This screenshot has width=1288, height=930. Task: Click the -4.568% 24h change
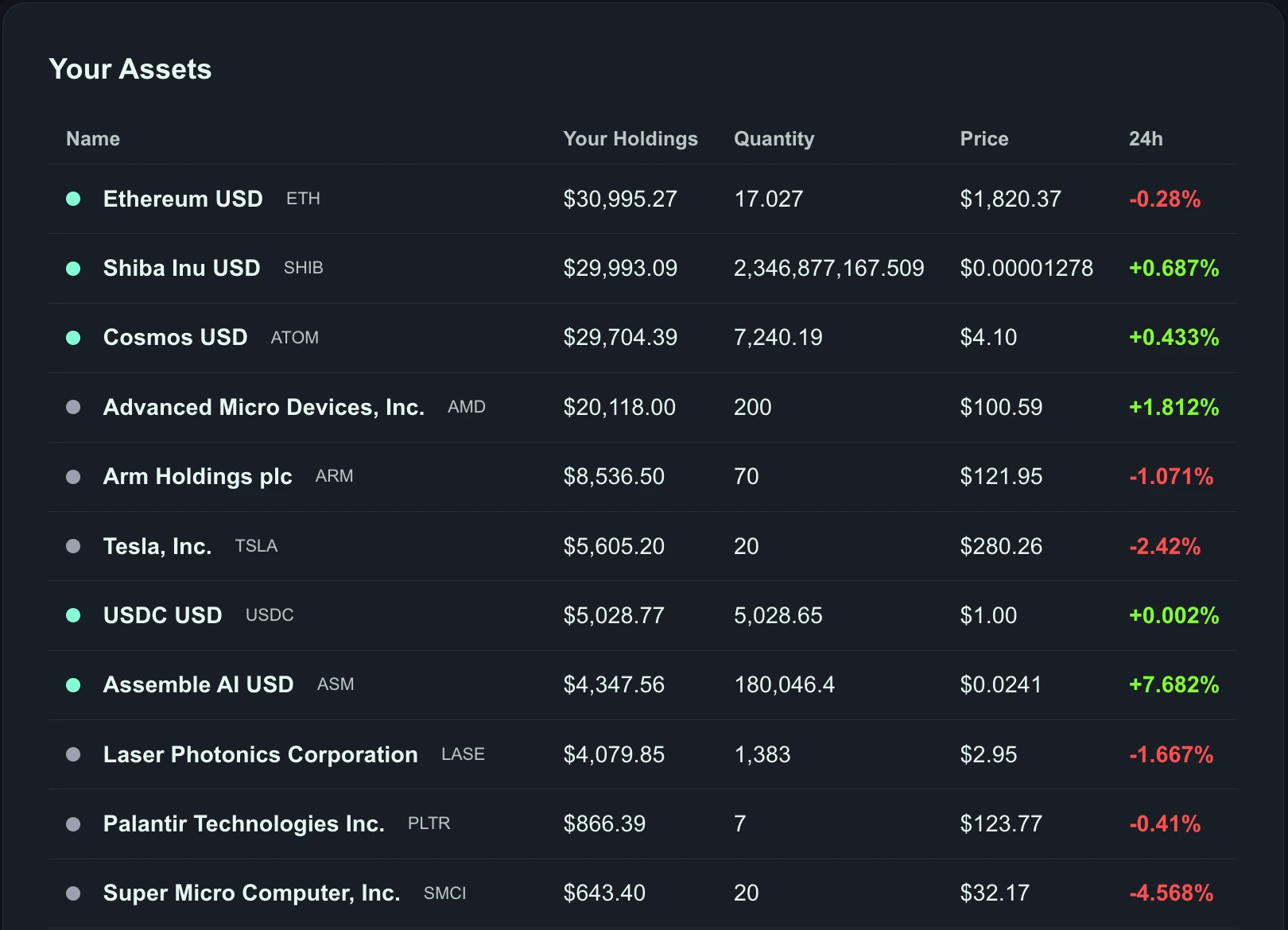click(1171, 893)
